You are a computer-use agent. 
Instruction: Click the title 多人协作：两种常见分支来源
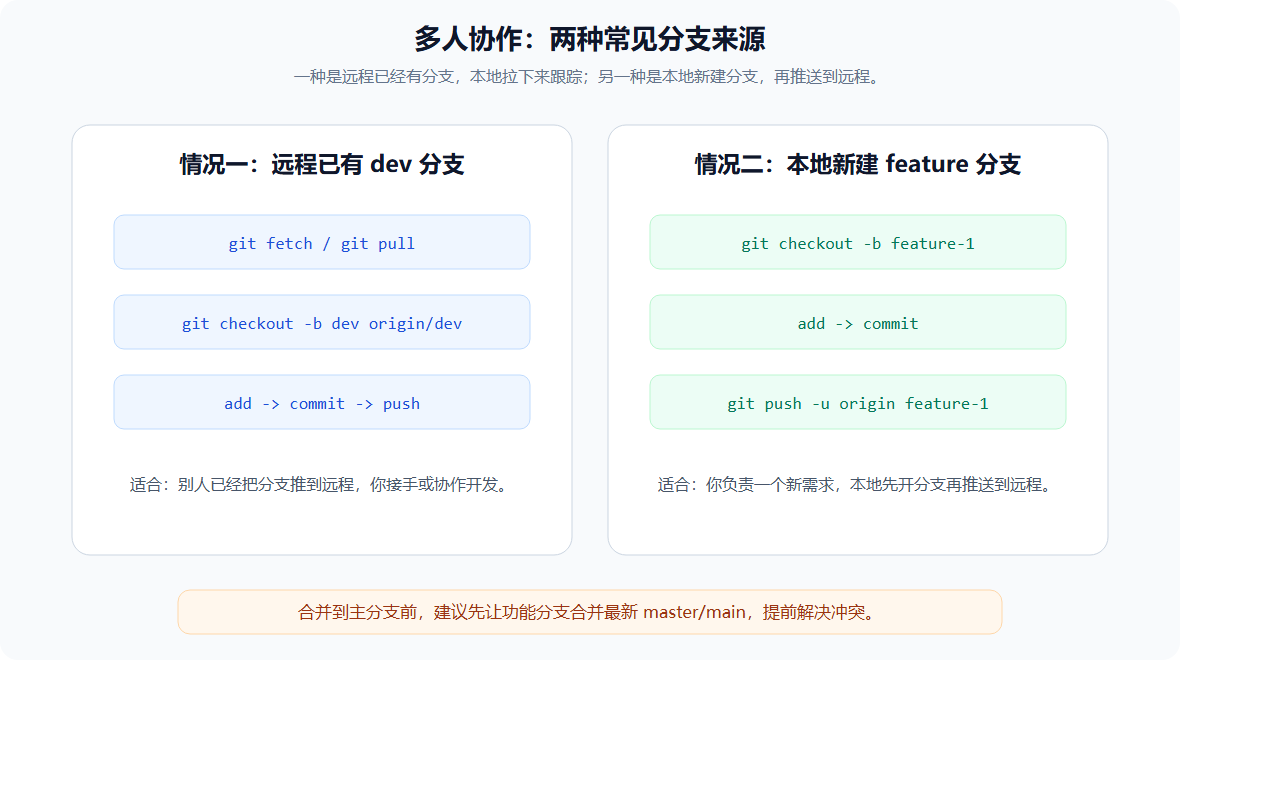coord(590,39)
